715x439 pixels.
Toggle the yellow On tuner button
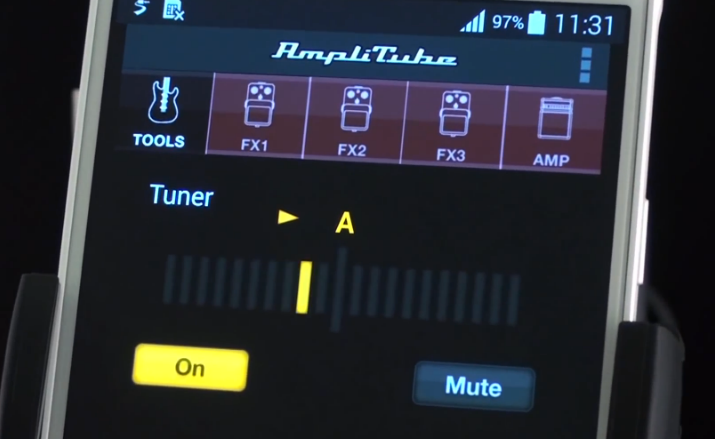click(190, 367)
